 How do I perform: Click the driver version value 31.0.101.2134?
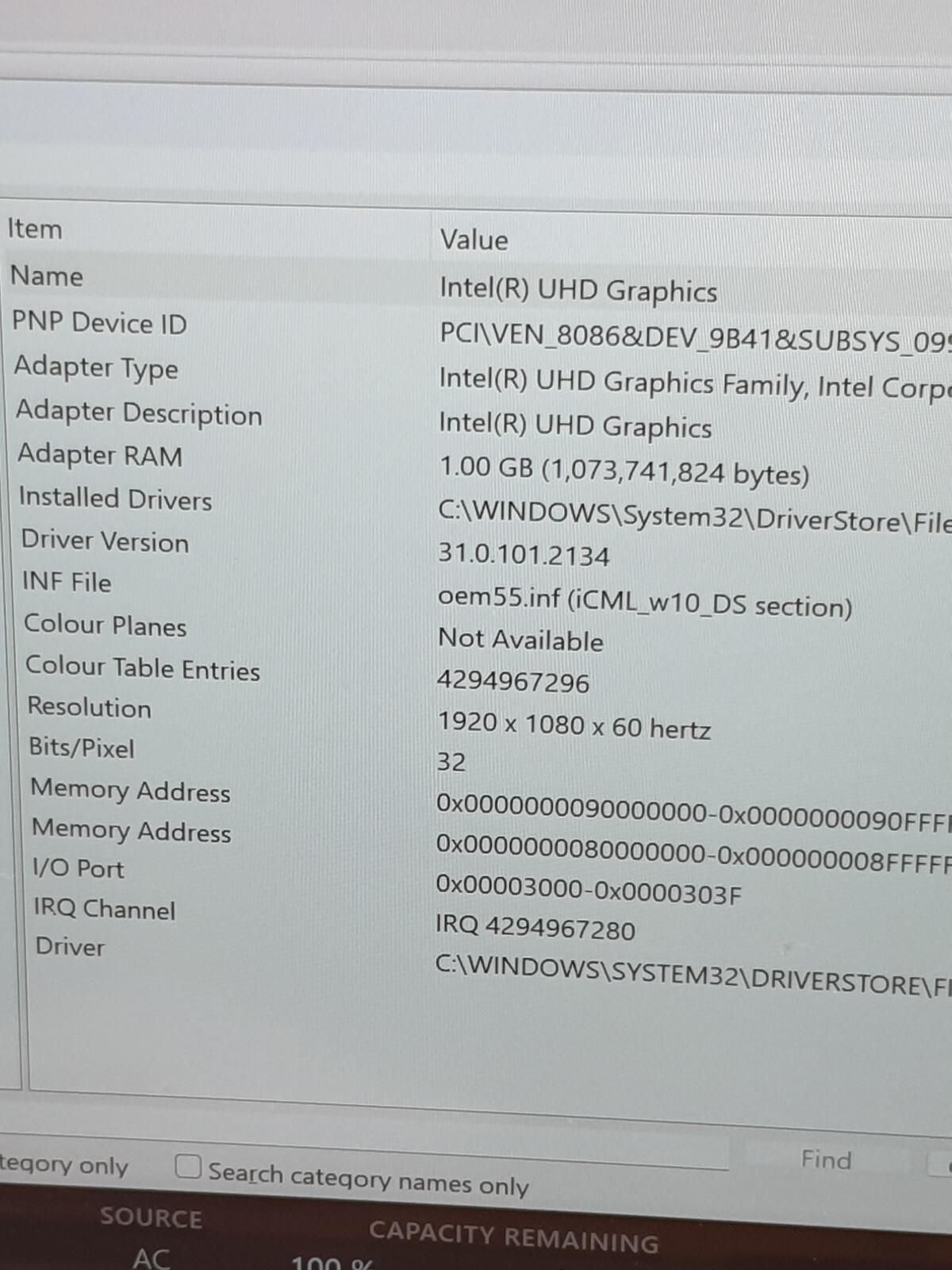pos(524,553)
